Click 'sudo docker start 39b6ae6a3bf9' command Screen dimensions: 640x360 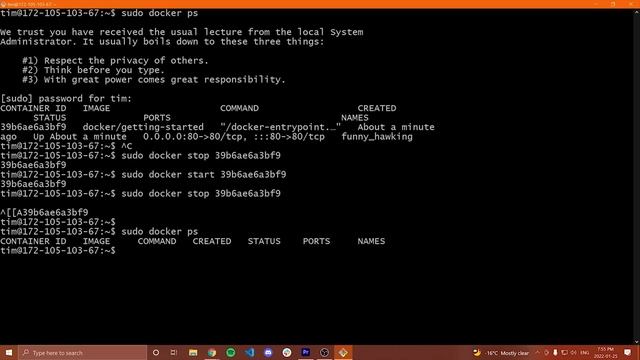pyautogui.click(x=204, y=175)
